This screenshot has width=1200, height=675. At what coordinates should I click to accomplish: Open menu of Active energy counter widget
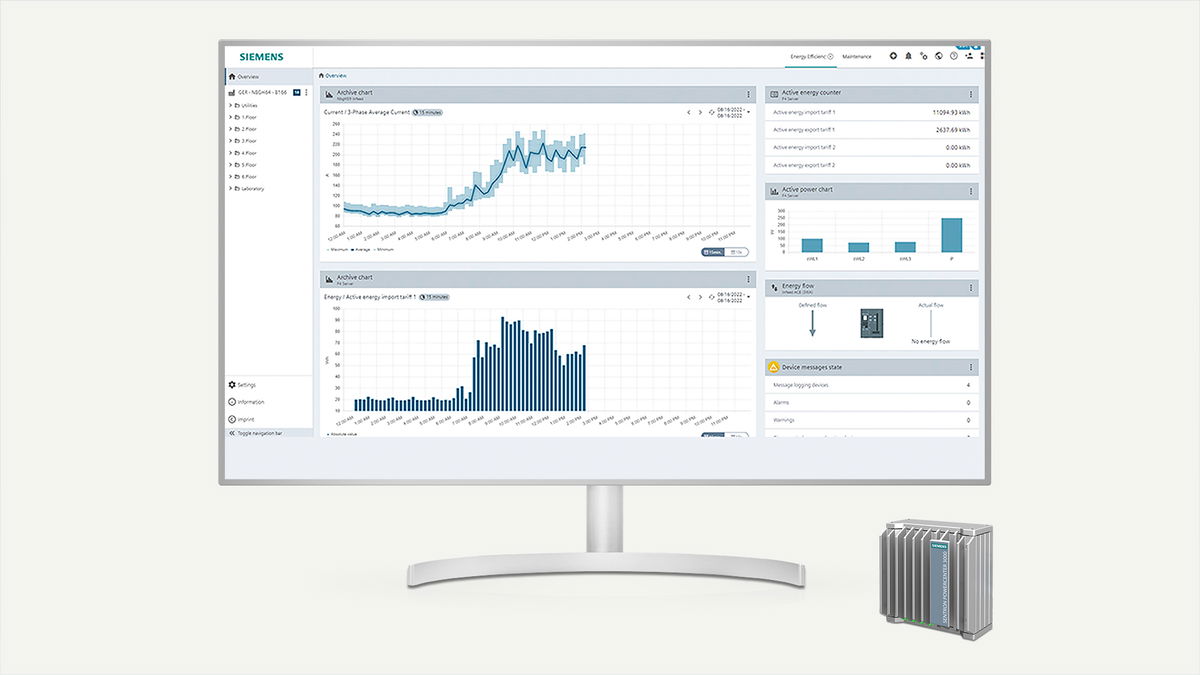pos(970,95)
